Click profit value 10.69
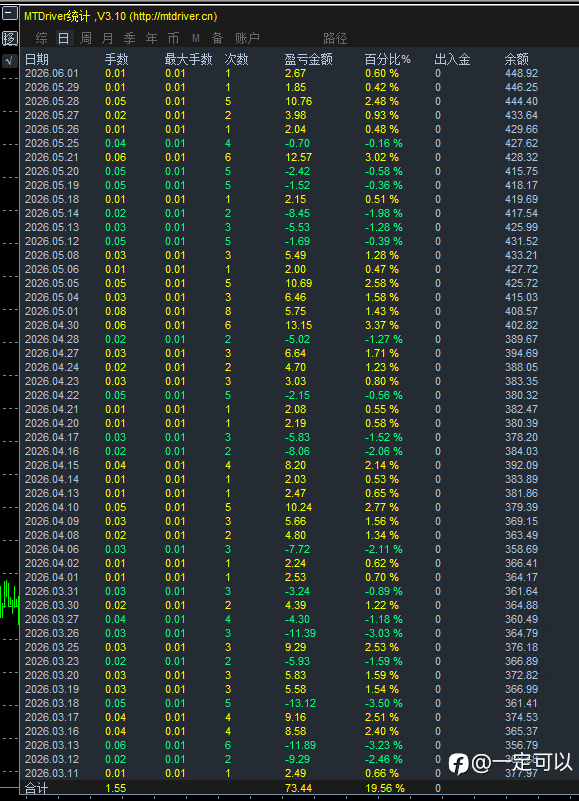579x801 pixels. pyautogui.click(x=298, y=284)
